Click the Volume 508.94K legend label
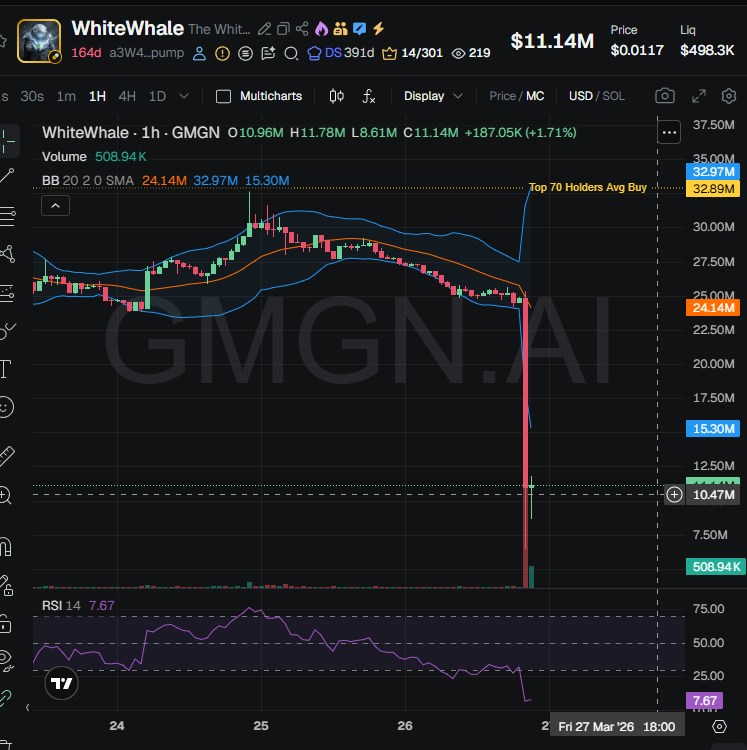747x750 pixels. [x=94, y=157]
